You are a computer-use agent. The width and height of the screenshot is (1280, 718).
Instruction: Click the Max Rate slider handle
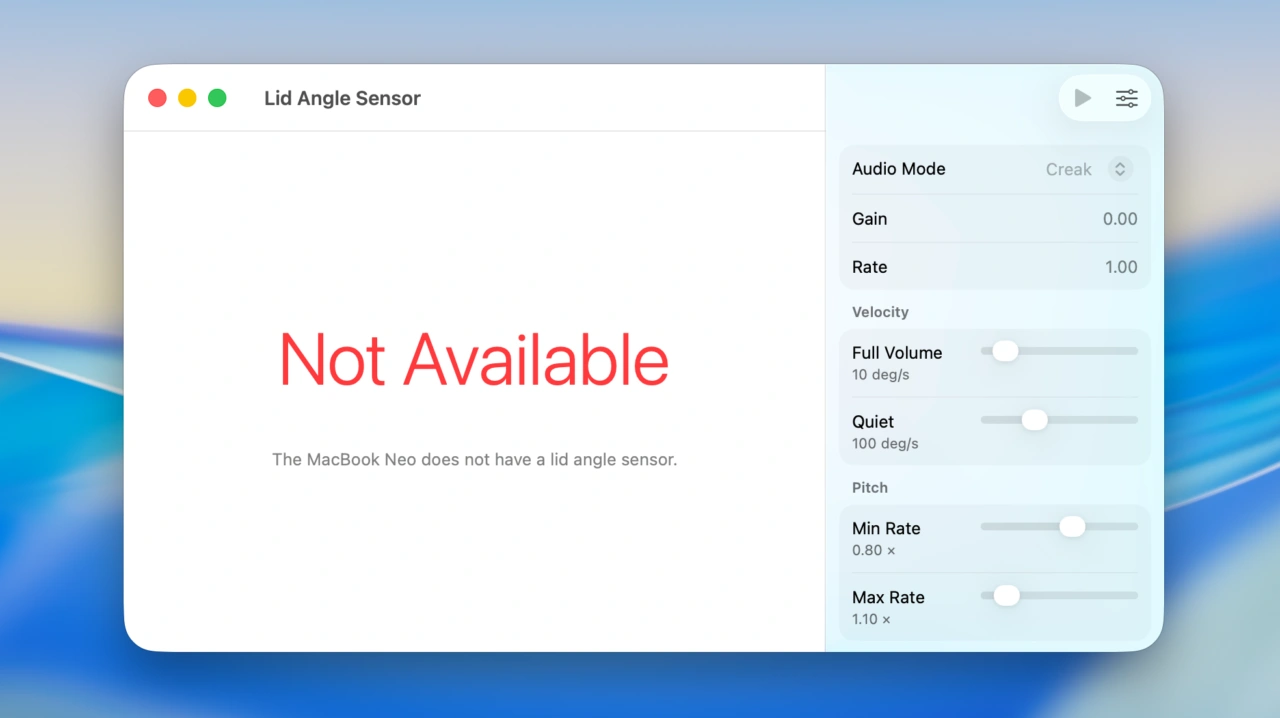1006,595
